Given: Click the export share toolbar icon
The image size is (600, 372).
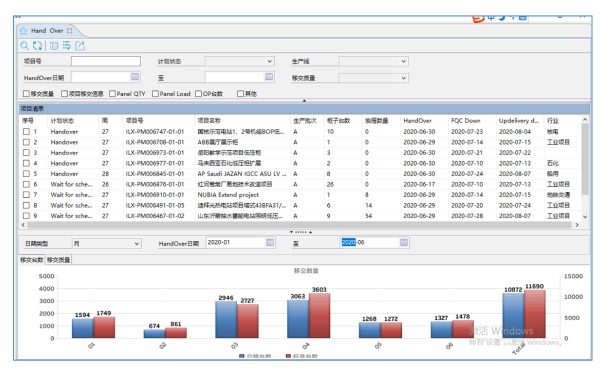Looking at the screenshot, I should [x=80, y=46].
